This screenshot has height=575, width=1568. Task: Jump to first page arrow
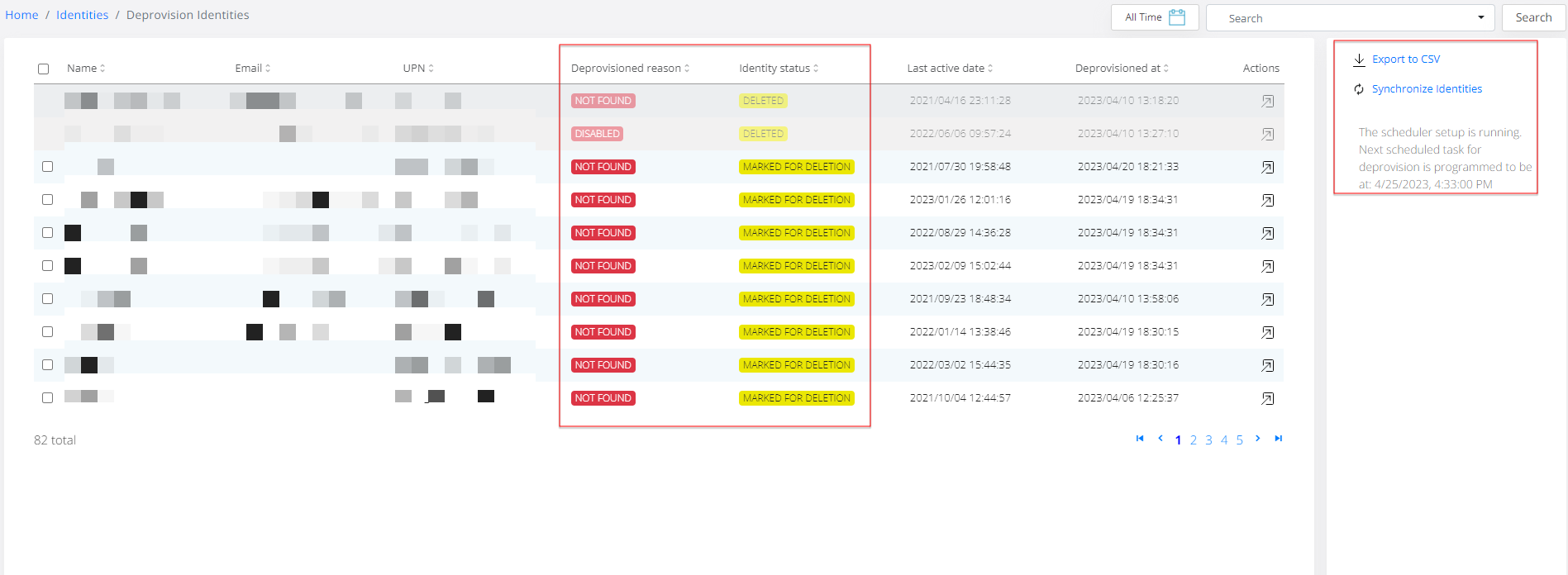pyautogui.click(x=1140, y=439)
